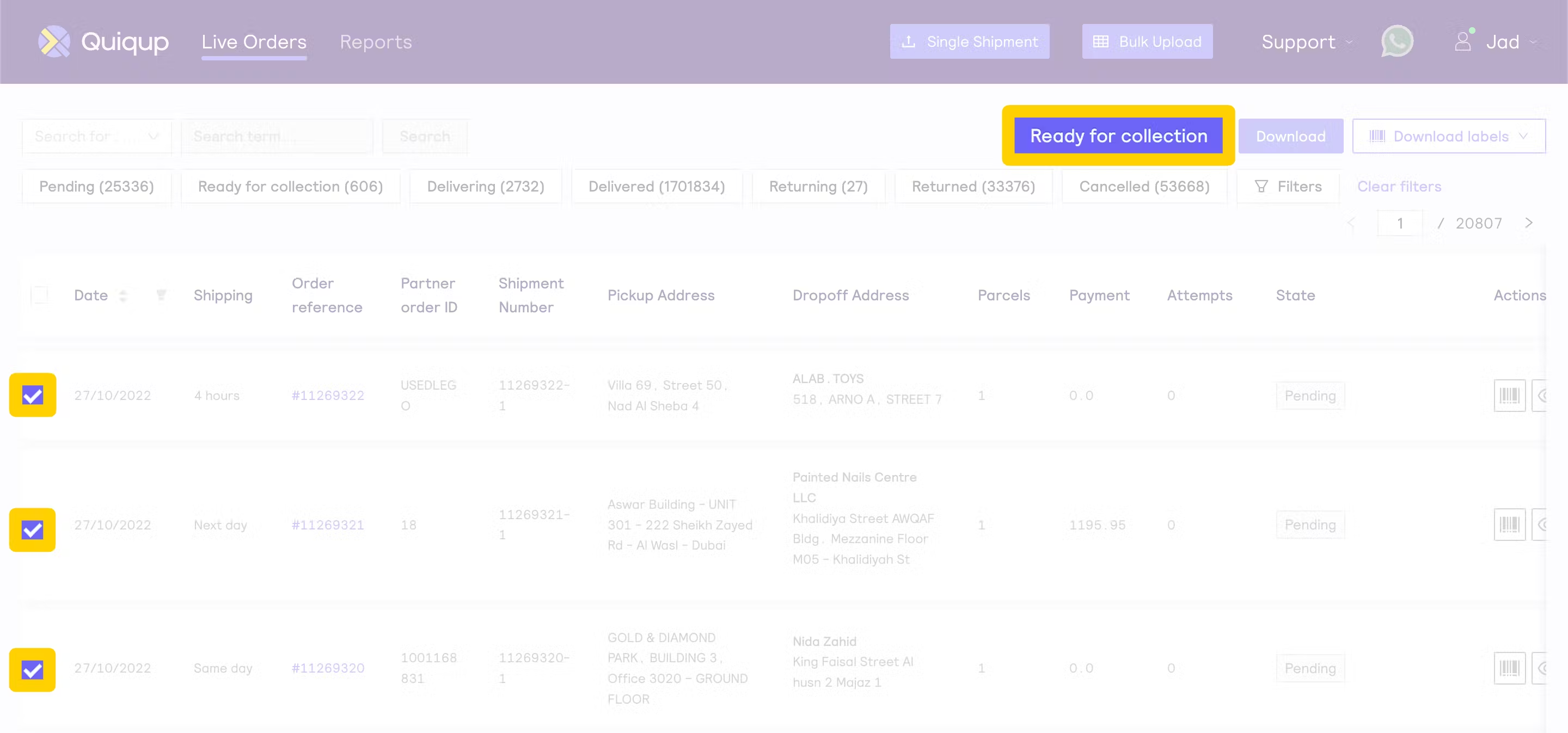This screenshot has width=1568, height=733.
Task: Click the Date column filter icon
Action: [161, 295]
